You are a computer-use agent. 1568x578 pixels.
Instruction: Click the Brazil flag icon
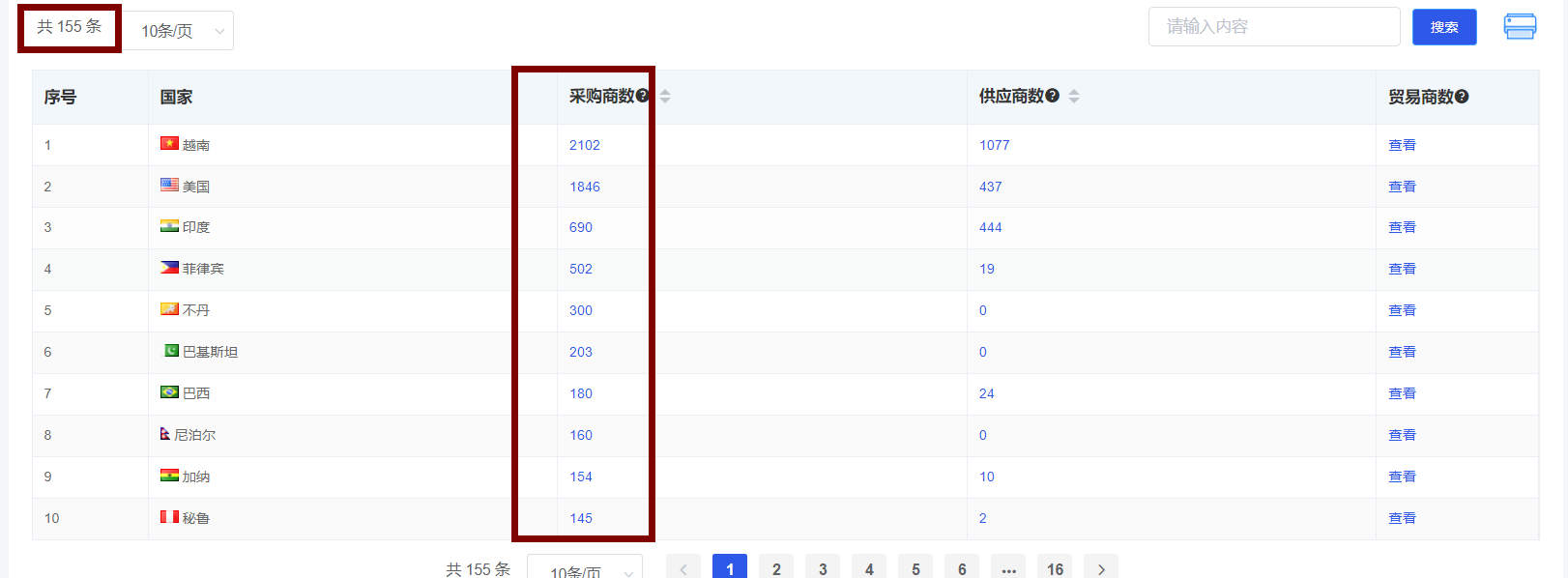[x=169, y=392]
